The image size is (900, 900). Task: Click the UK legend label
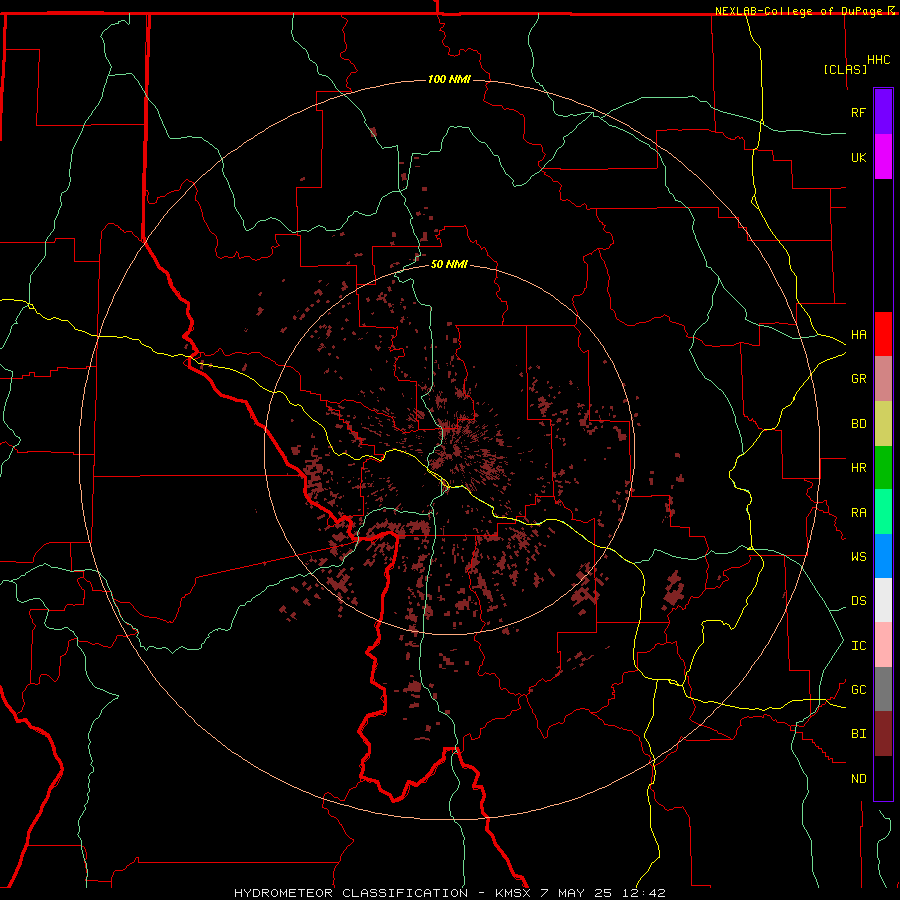[858, 157]
